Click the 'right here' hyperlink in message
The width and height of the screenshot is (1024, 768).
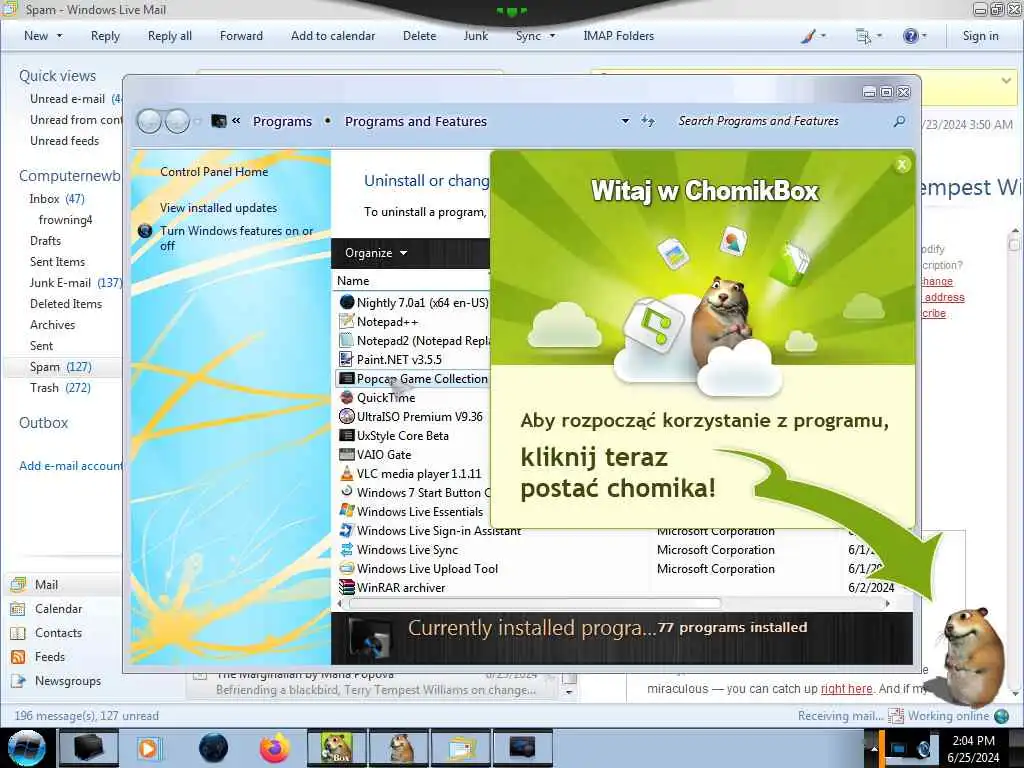pyautogui.click(x=846, y=688)
